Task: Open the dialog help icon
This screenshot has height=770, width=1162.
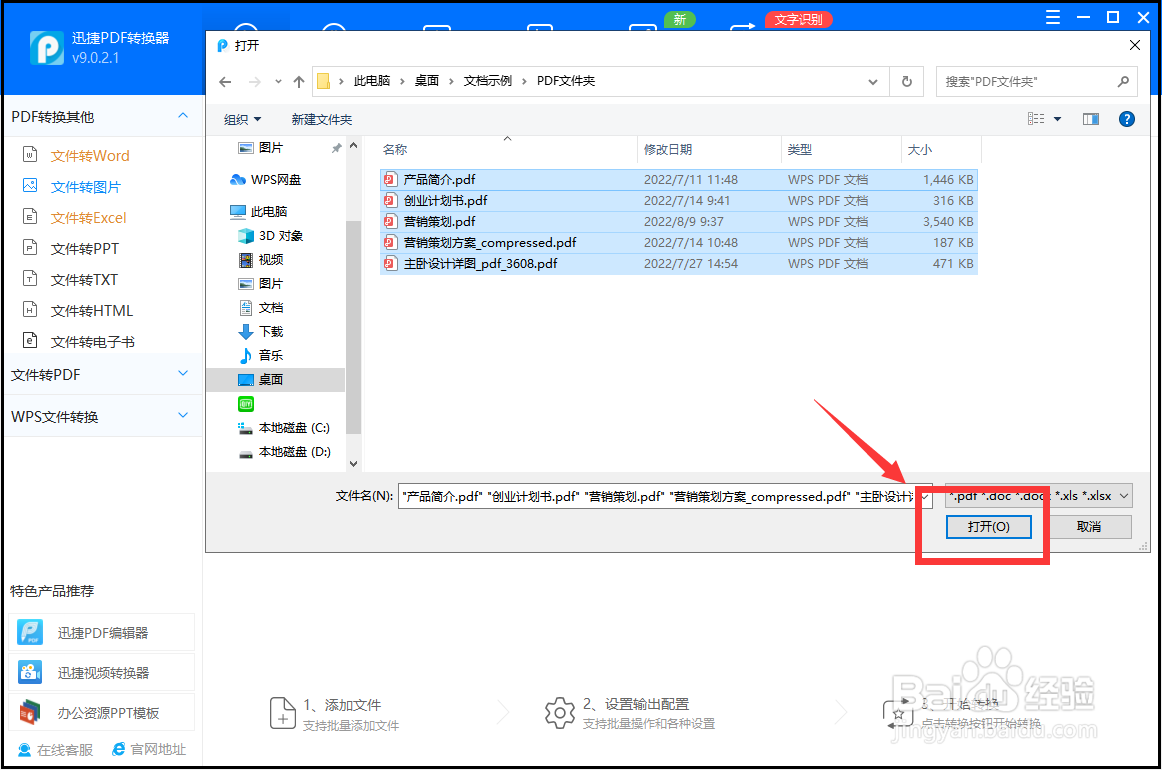Action: pyautogui.click(x=1126, y=119)
